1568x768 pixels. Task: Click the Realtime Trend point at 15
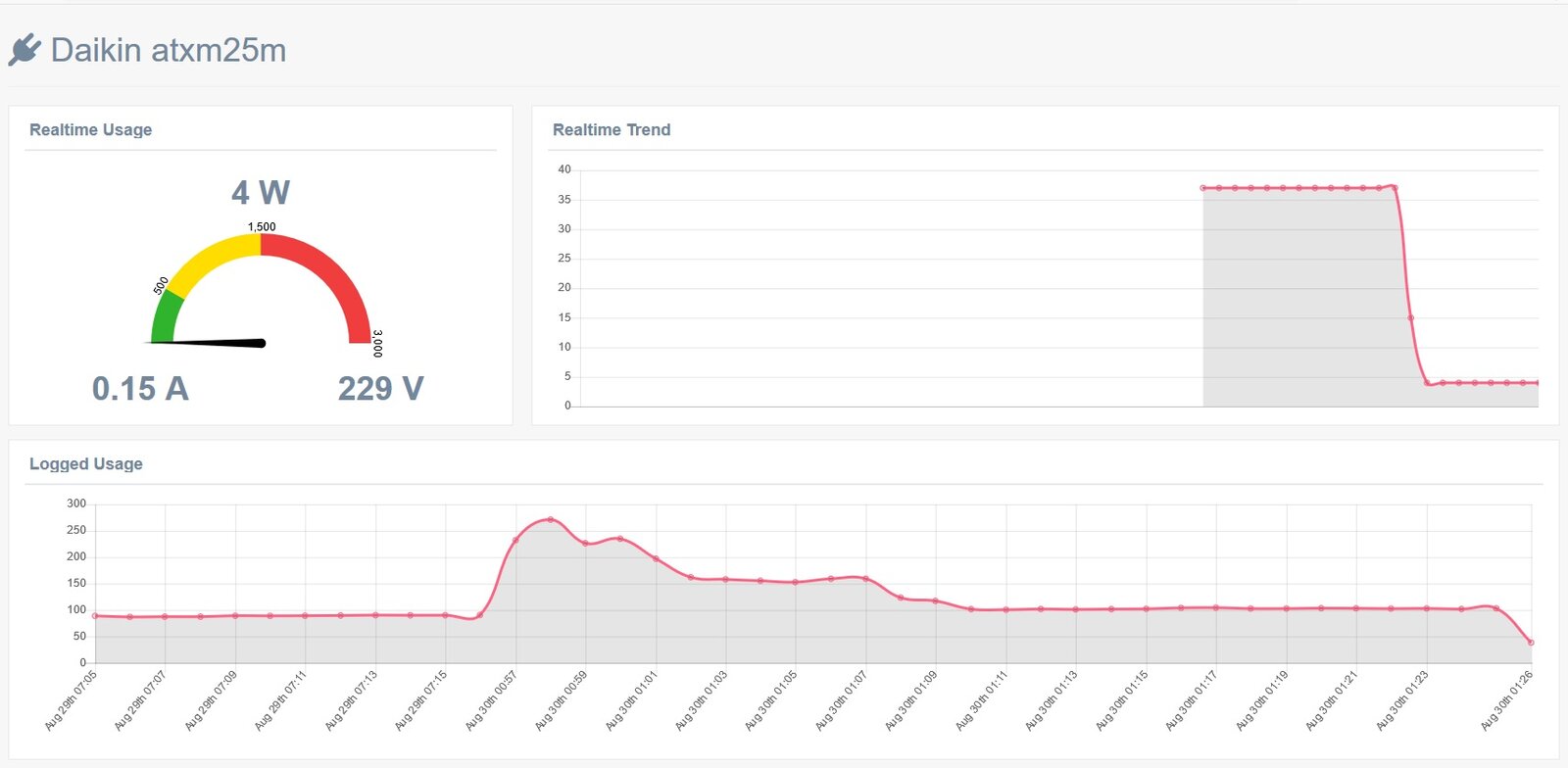[1410, 317]
